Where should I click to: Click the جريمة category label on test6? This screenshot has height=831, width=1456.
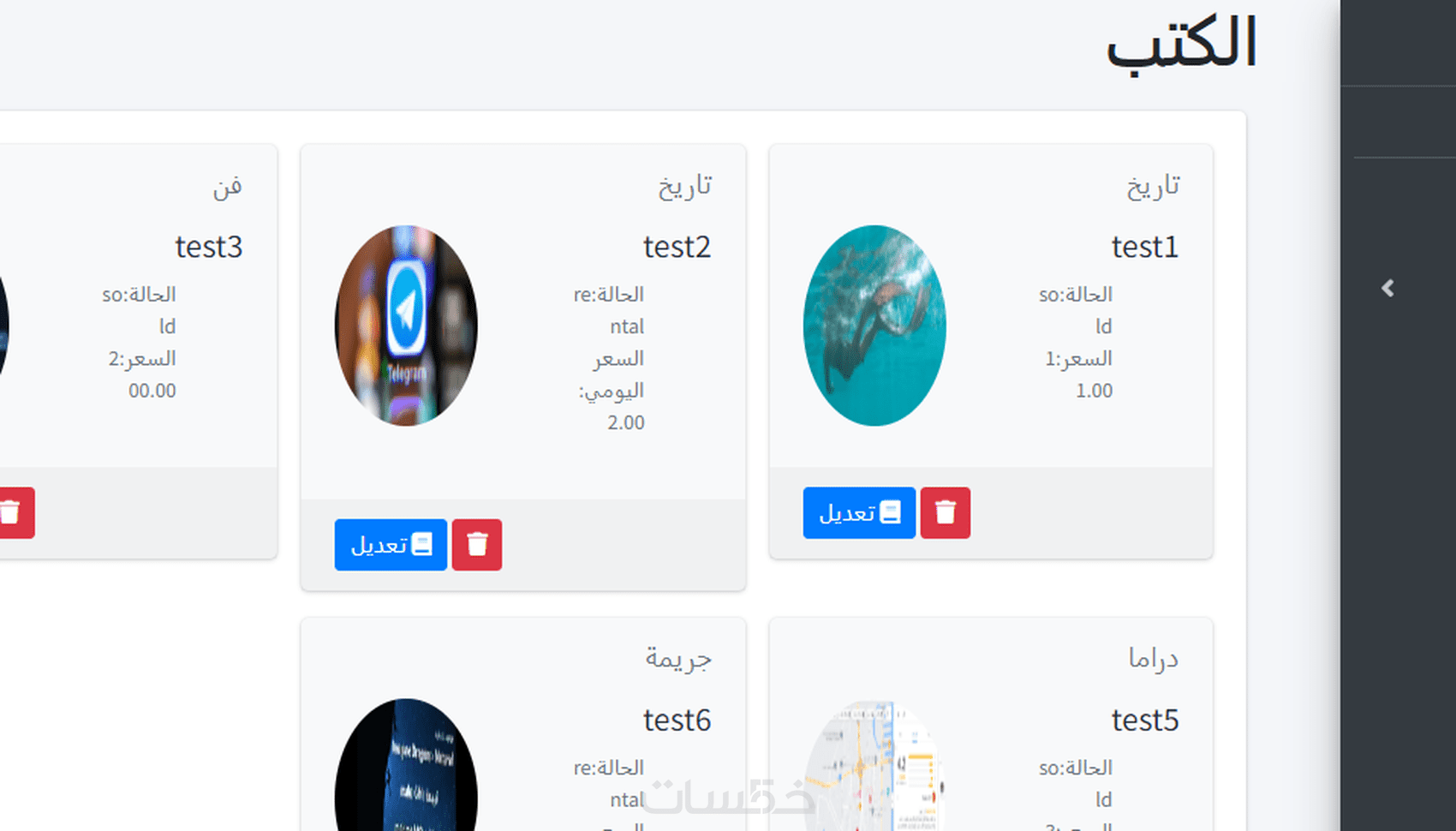678,658
